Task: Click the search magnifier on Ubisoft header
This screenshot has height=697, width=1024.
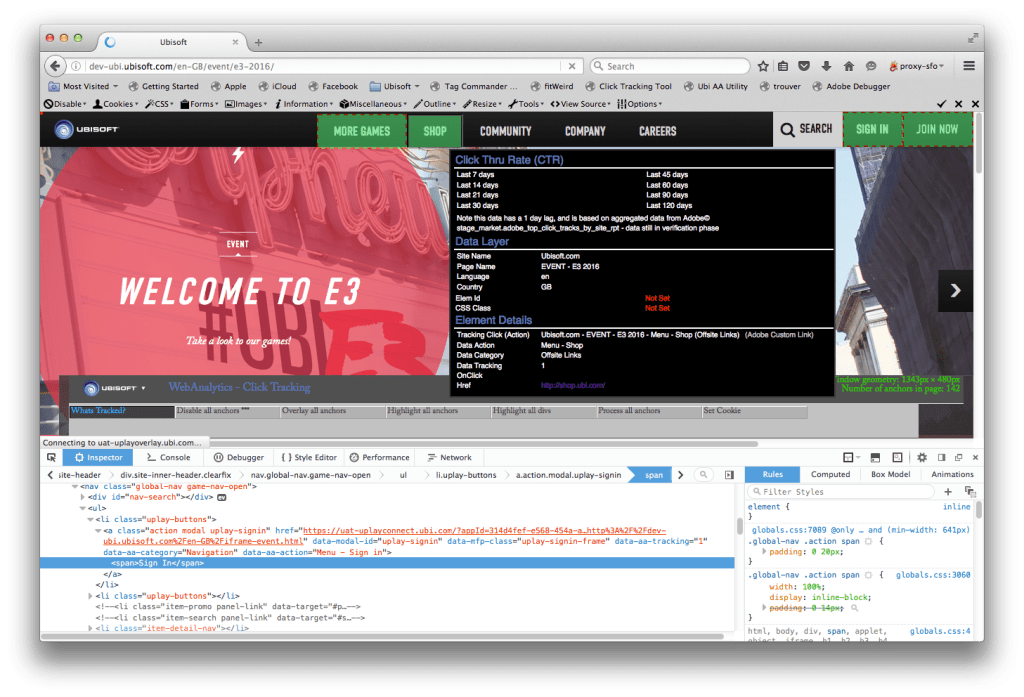Action: [x=788, y=129]
